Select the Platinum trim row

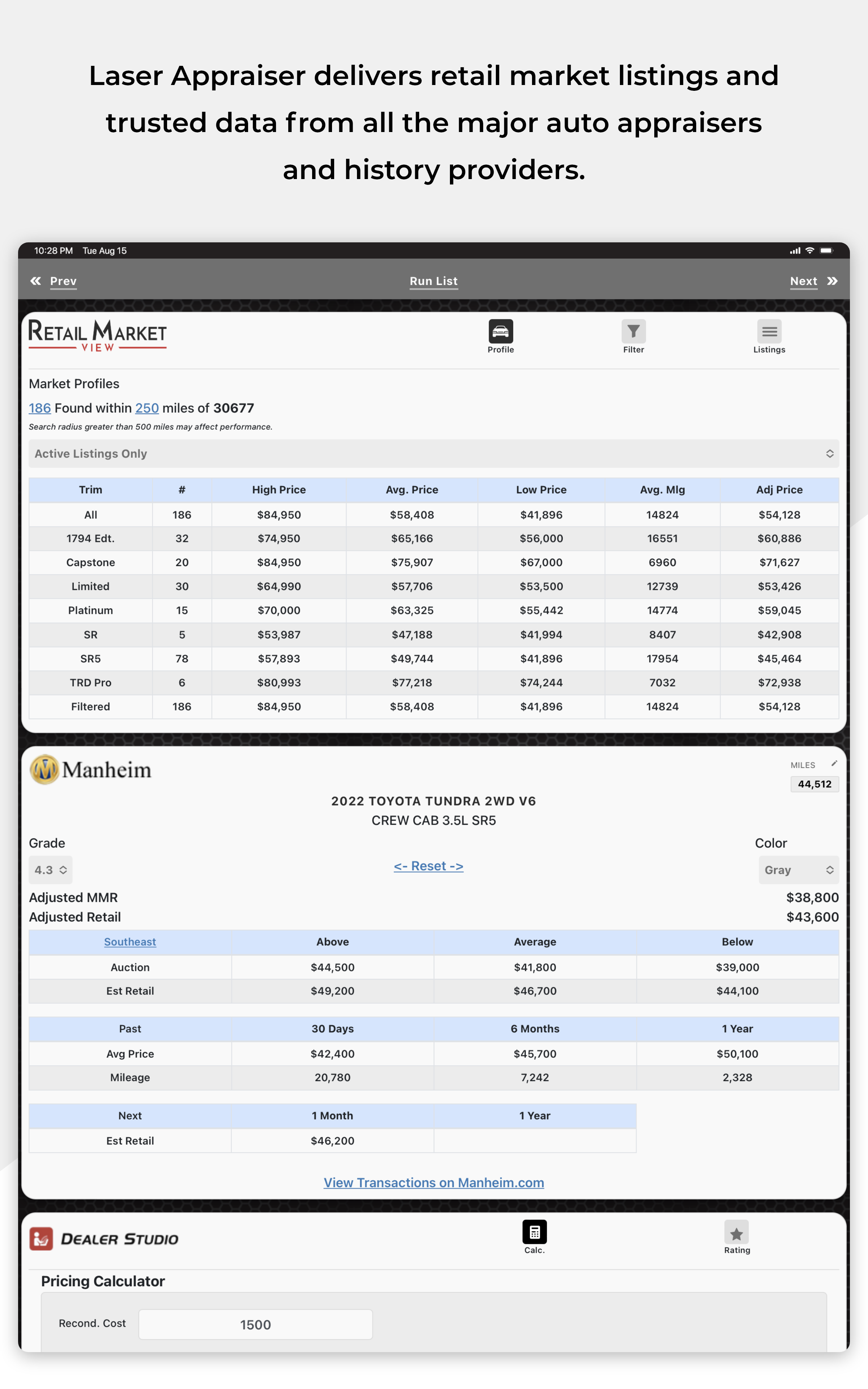[x=433, y=610]
